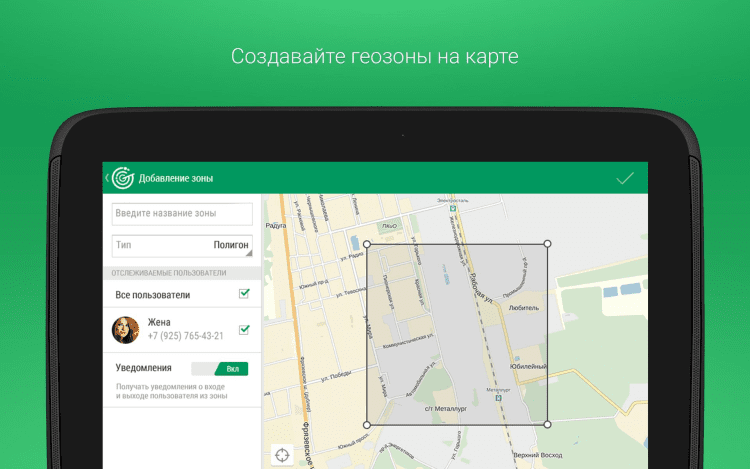The width and height of the screenshot is (750, 469).
Task: Click the с/т Металлург map label
Action: 446,409
